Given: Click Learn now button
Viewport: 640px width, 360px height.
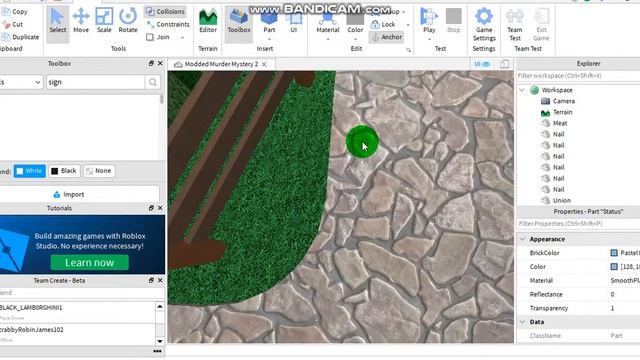Looking at the screenshot, I should [89, 262].
